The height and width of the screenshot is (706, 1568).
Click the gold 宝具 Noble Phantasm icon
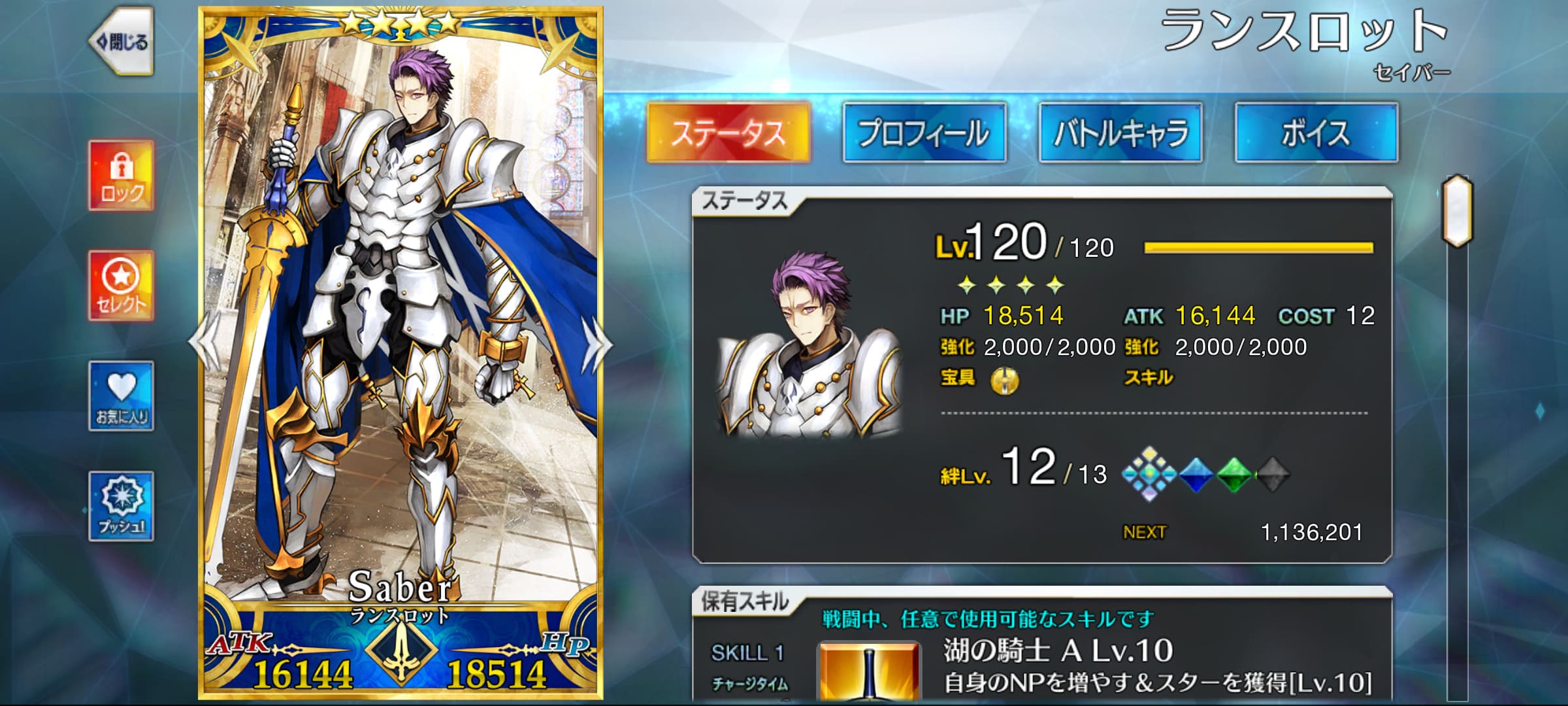click(x=1005, y=380)
